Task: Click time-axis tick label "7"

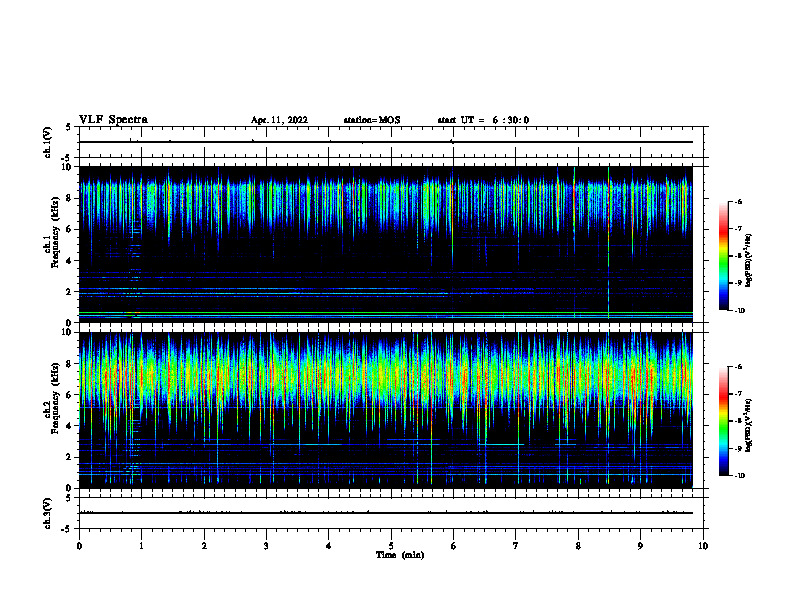Action: coord(516,546)
